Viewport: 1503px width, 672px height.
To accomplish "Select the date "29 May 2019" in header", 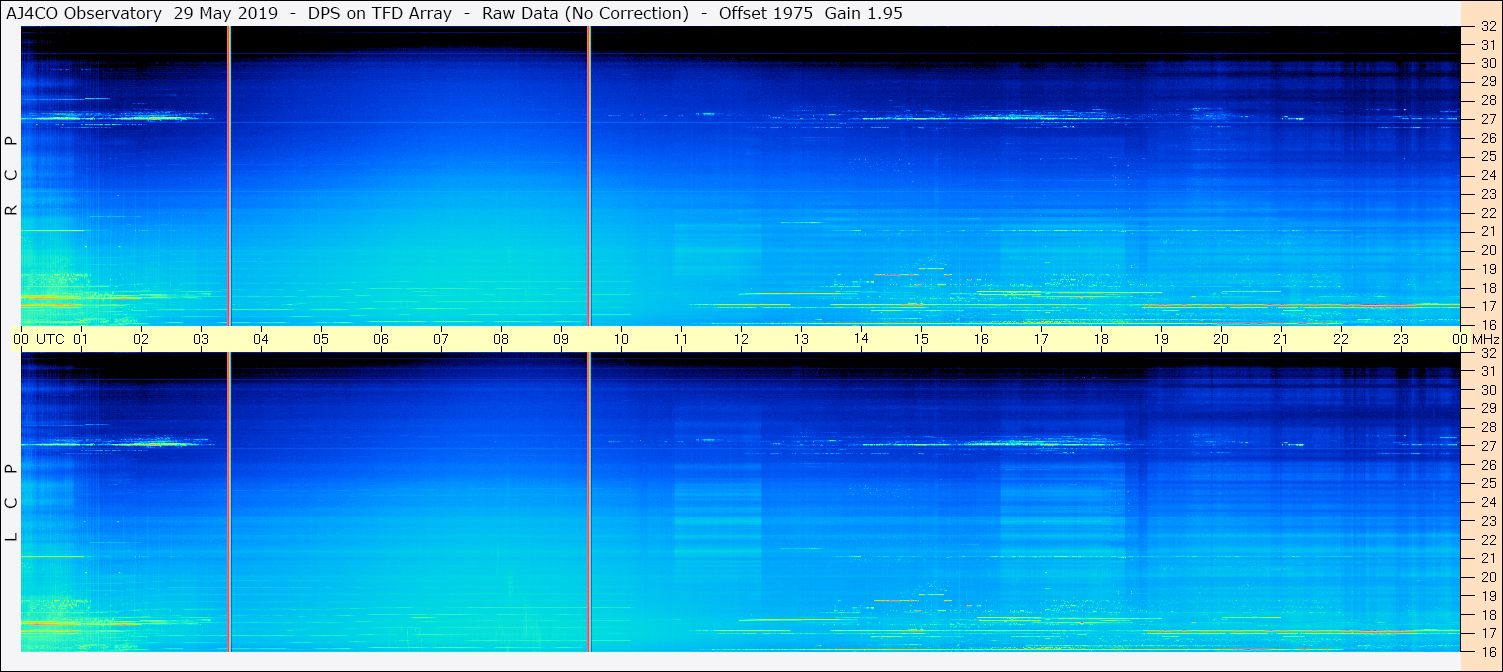I will pos(226,13).
